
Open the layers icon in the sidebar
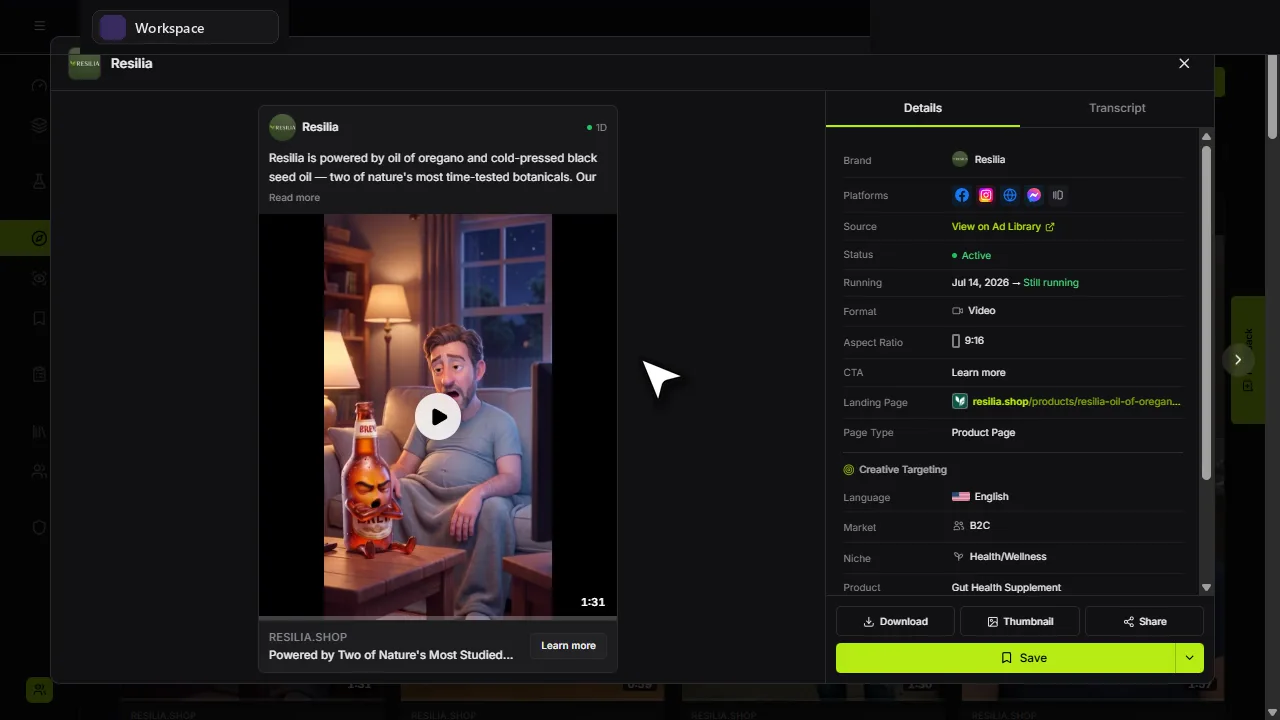(x=39, y=125)
